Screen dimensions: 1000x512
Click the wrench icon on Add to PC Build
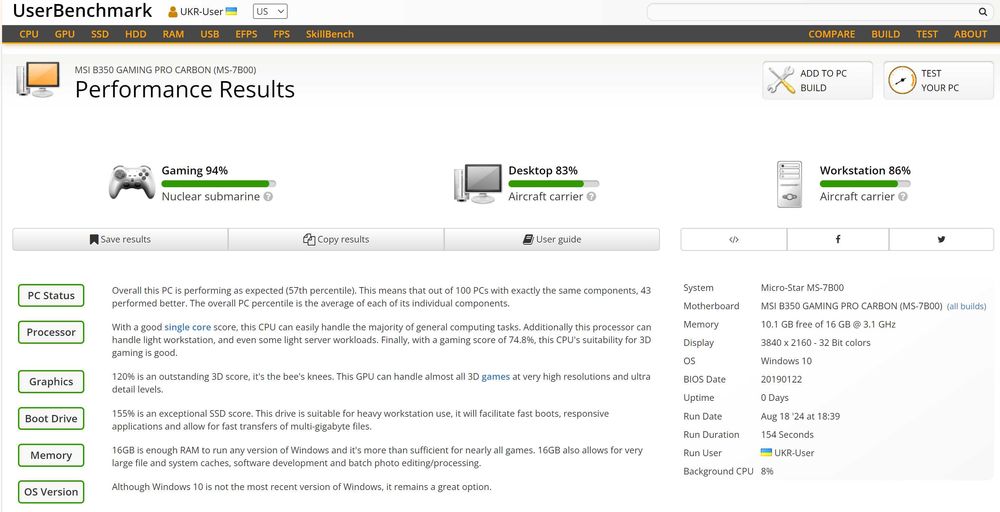pyautogui.click(x=781, y=80)
